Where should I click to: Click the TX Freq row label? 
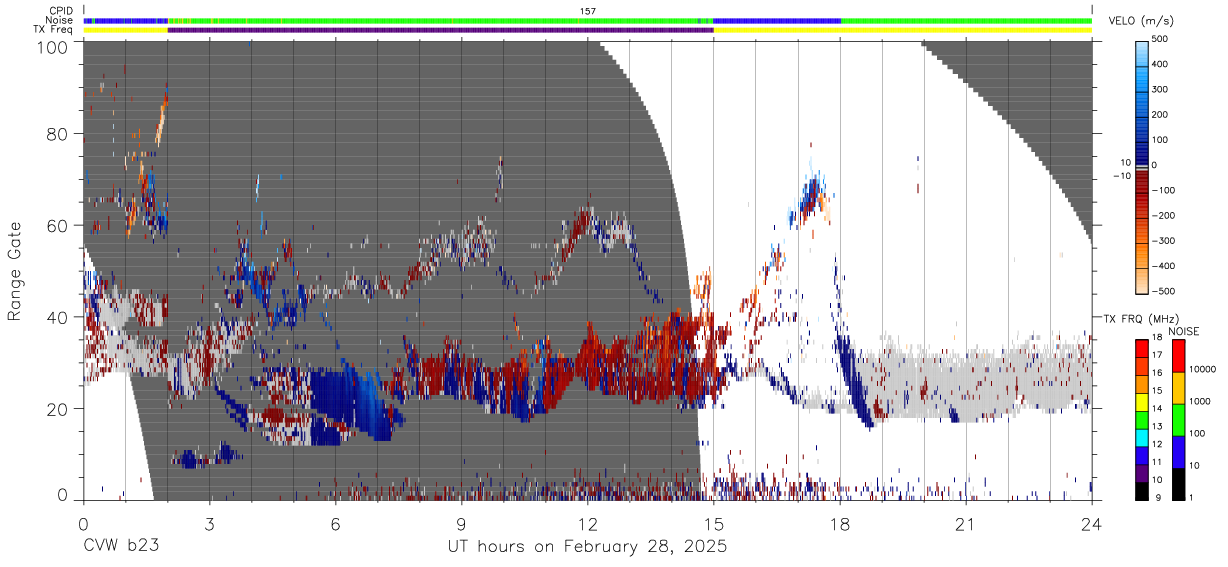coord(53,29)
